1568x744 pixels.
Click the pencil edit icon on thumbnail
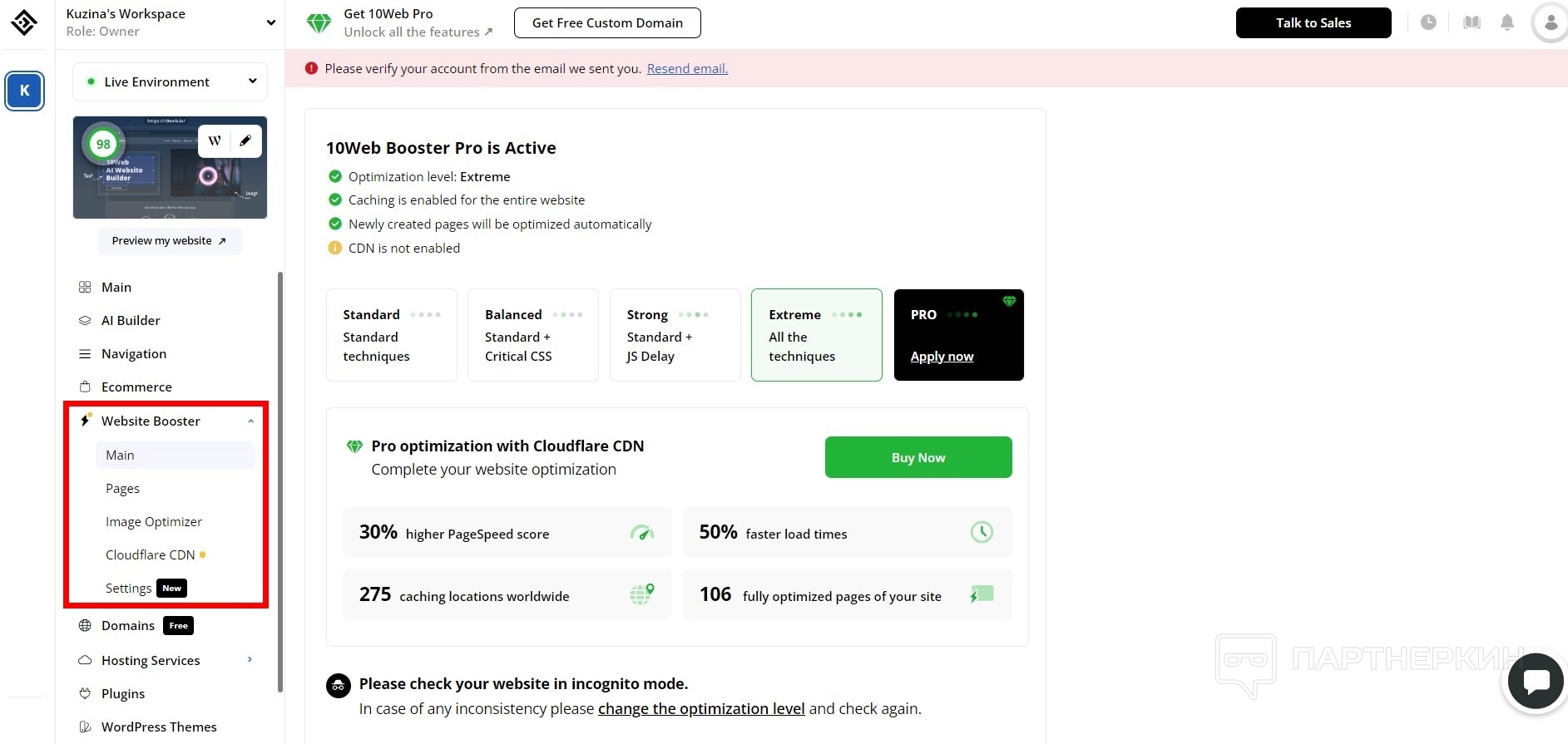(245, 140)
